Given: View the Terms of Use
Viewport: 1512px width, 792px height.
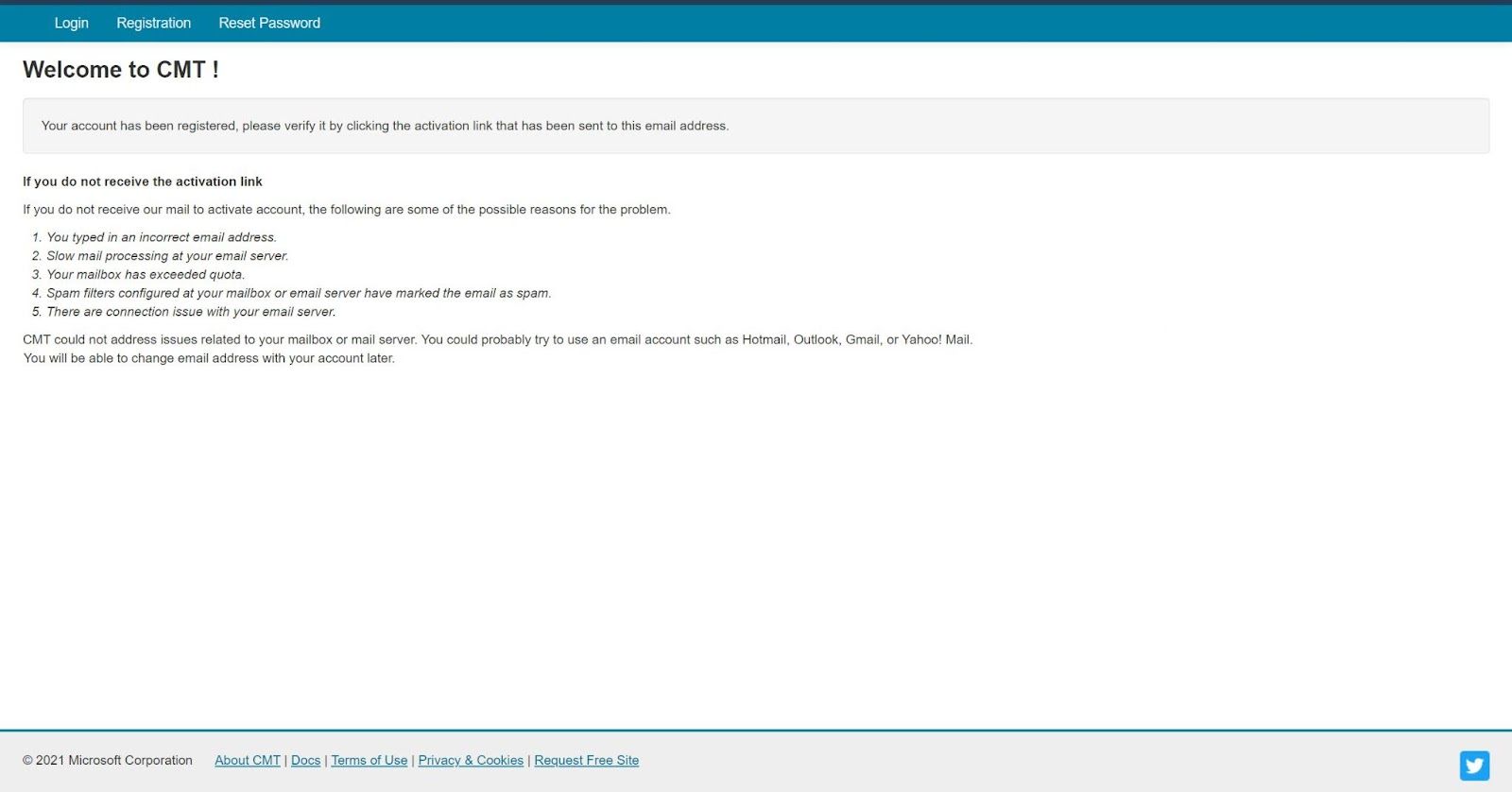Looking at the screenshot, I should click(x=369, y=760).
